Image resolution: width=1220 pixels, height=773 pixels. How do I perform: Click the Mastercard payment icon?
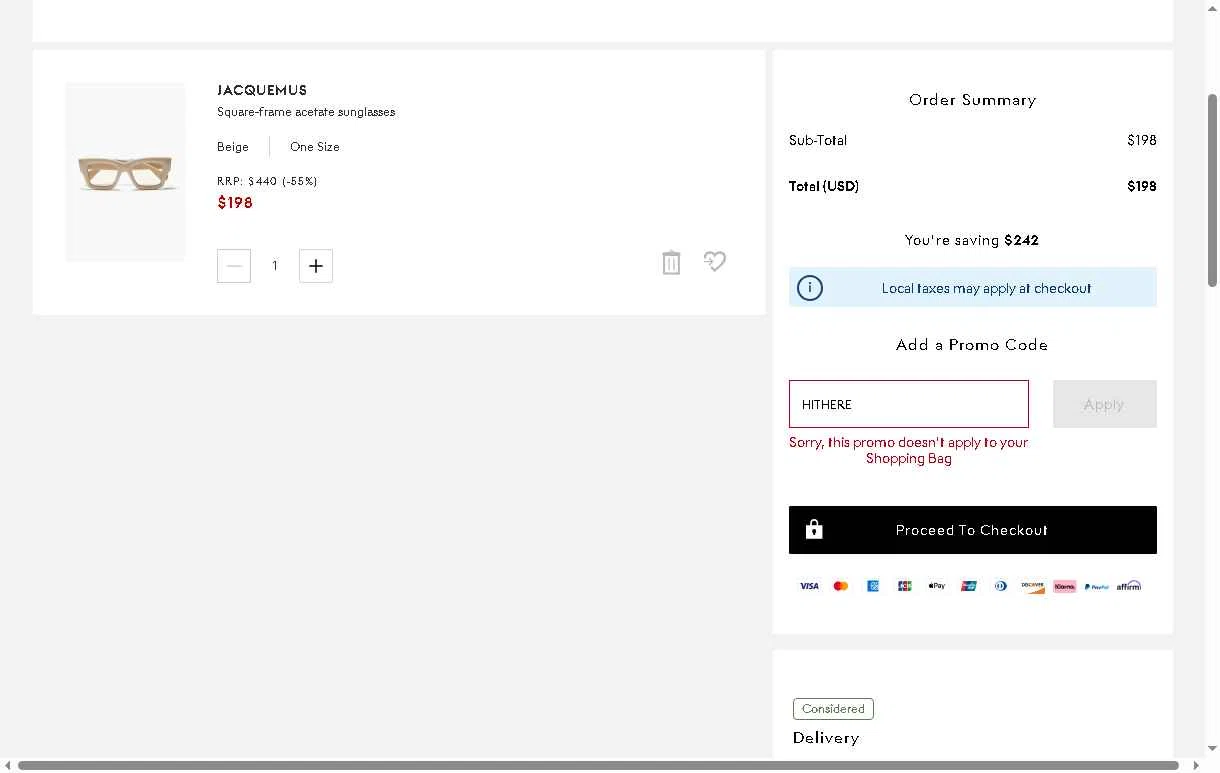coord(841,586)
